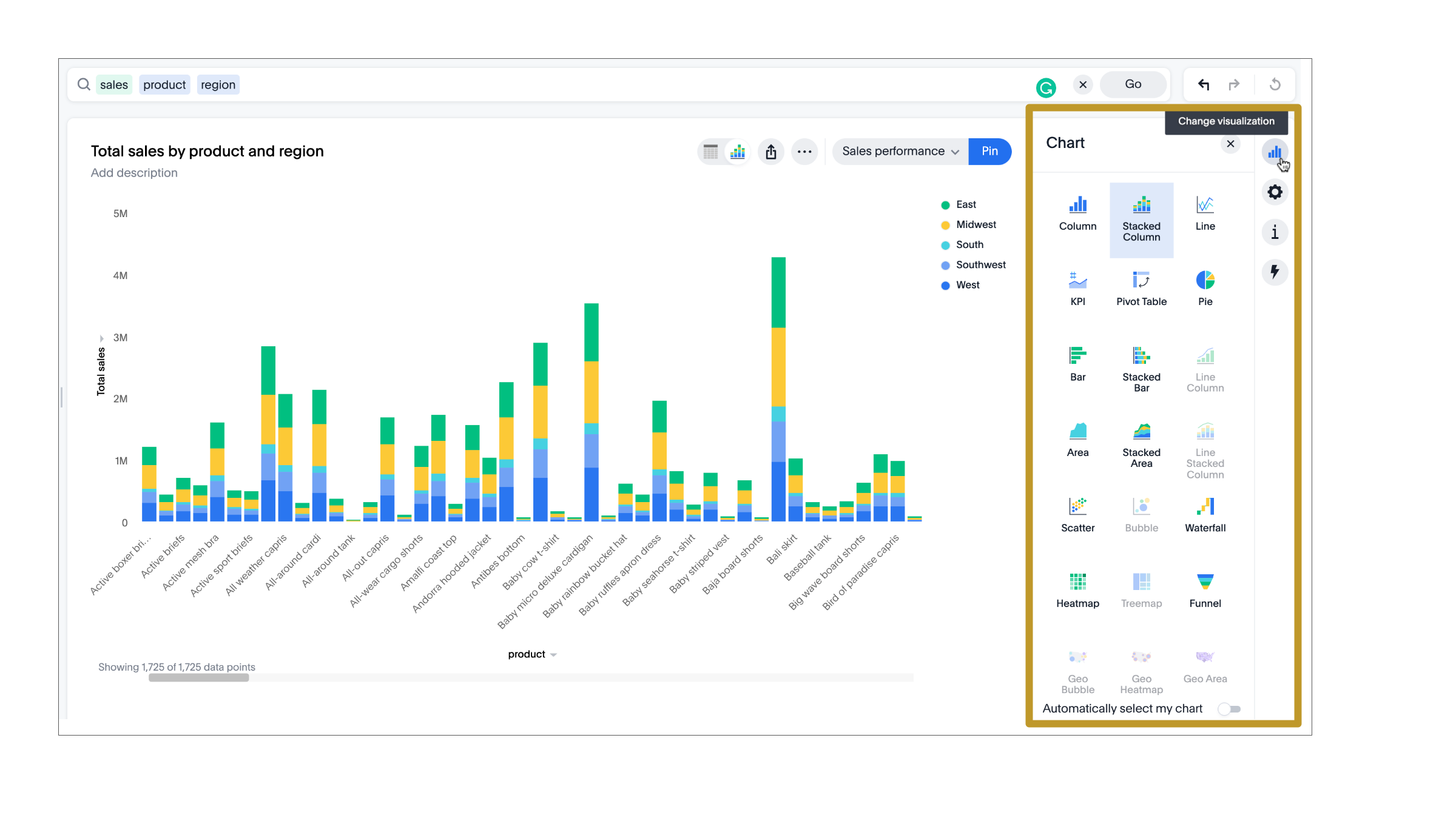Expand the arrow next to 3M on y-axis

(101, 338)
